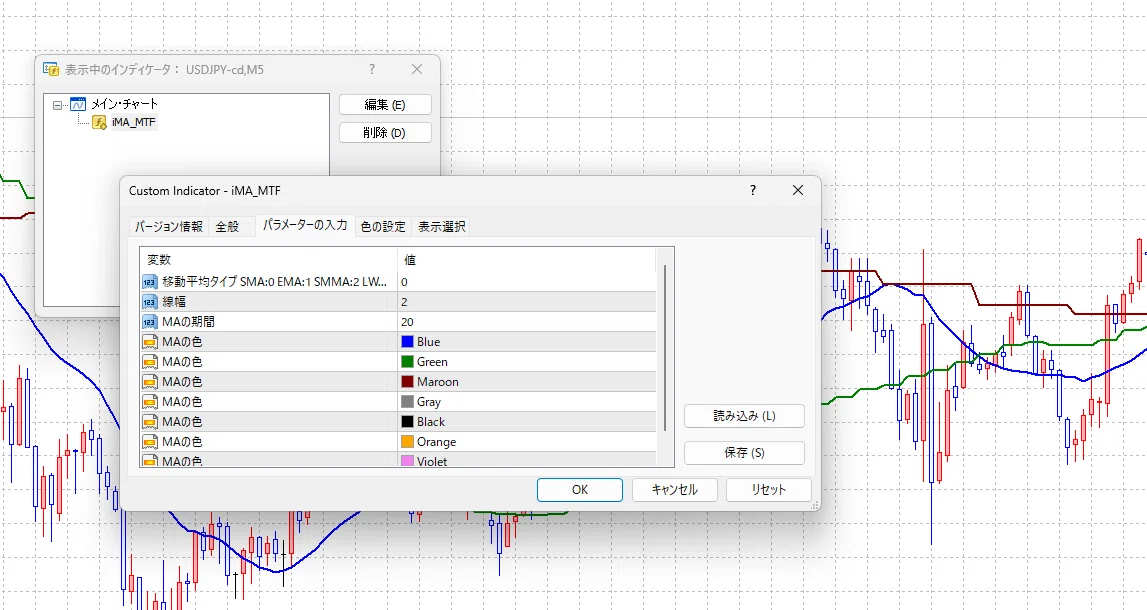Viewport: 1147px width, 610px height.
Task: Click the indicator list window title icon
Action: pyautogui.click(x=50, y=69)
